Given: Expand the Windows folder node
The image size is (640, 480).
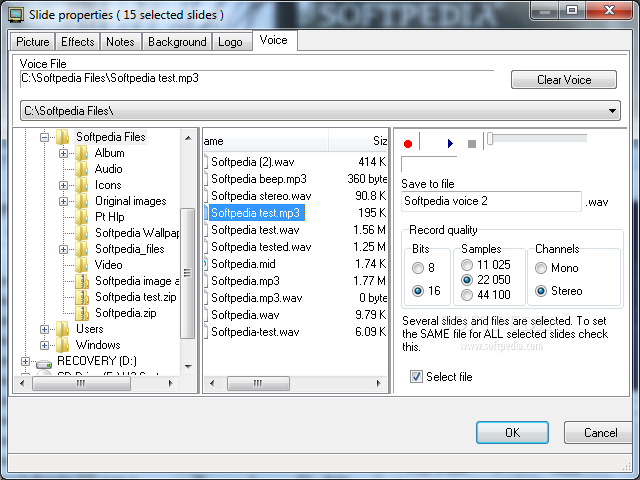Looking at the screenshot, I should pos(44,345).
